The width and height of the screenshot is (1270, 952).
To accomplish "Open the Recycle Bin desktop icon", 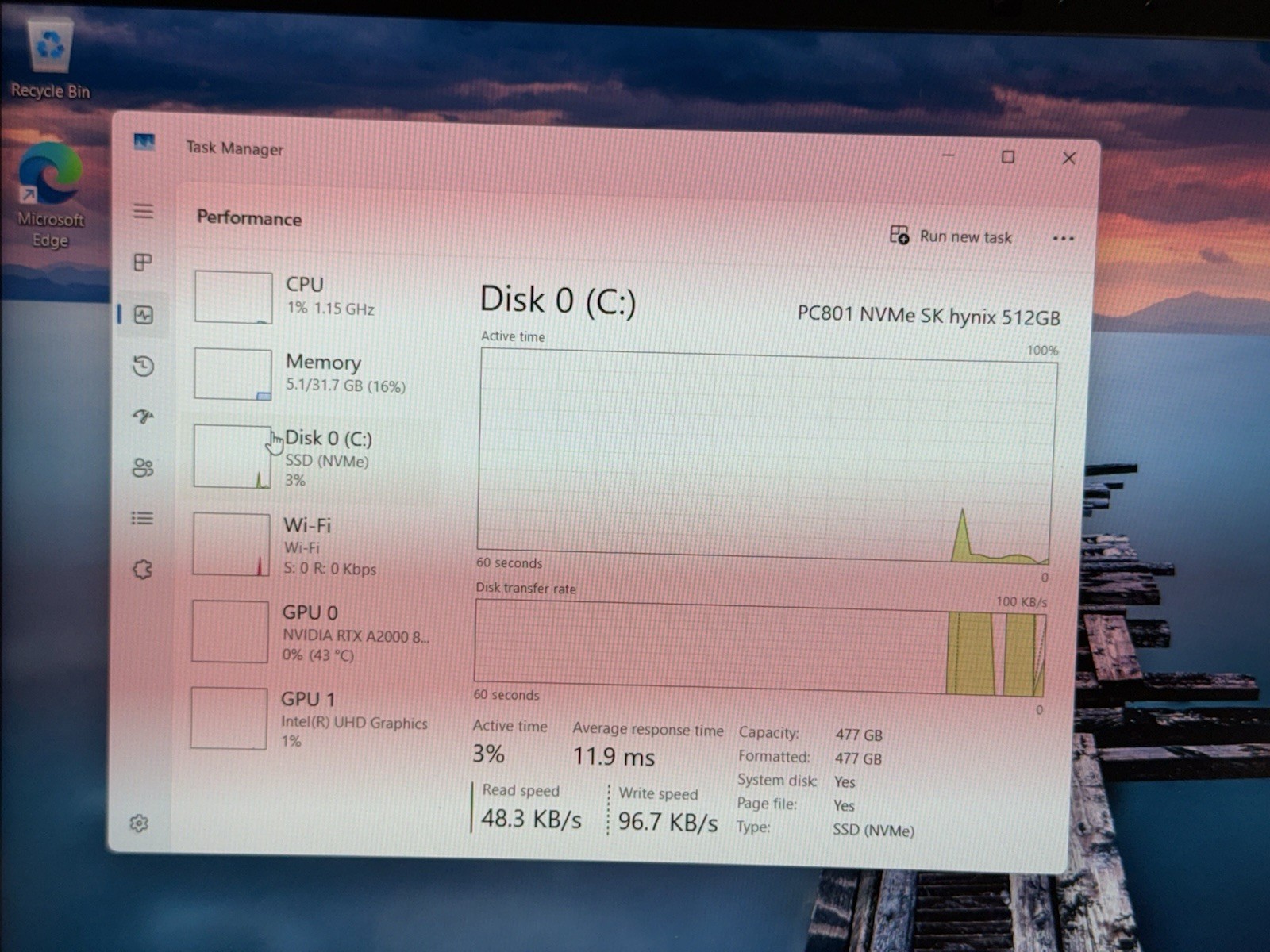I will pos(50,59).
